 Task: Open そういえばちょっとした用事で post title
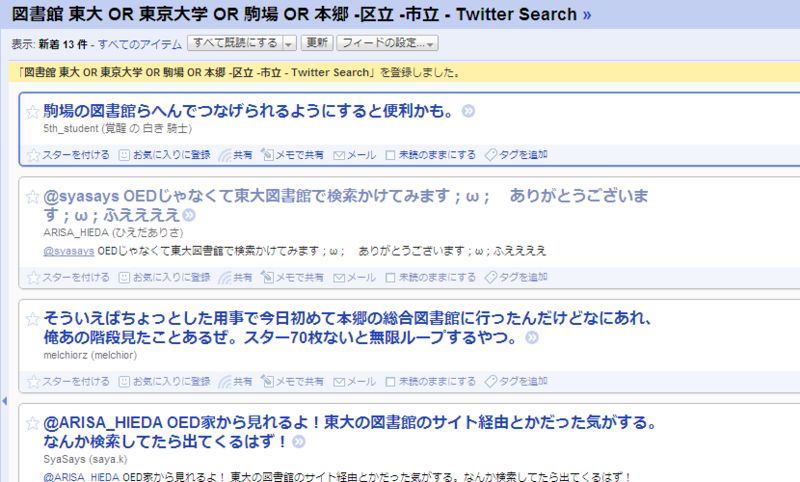tap(347, 328)
